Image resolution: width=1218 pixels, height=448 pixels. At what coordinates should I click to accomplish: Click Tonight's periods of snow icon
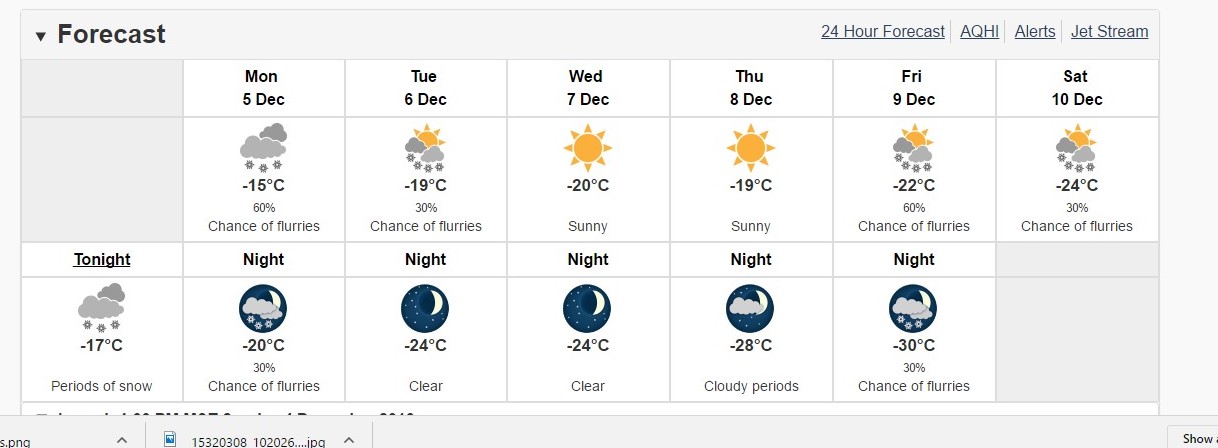click(x=101, y=307)
